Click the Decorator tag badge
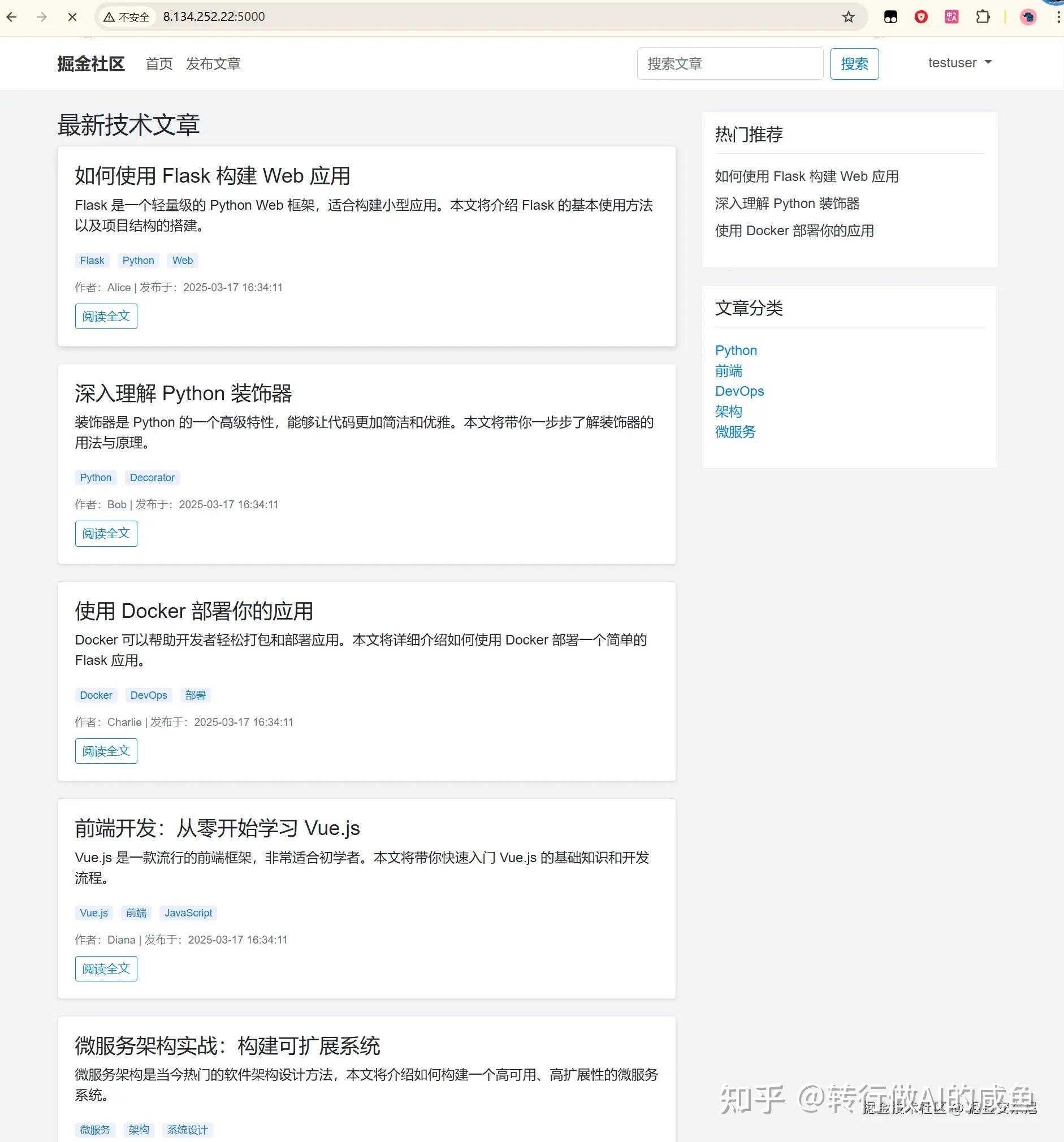The width and height of the screenshot is (1064, 1142). [152, 477]
